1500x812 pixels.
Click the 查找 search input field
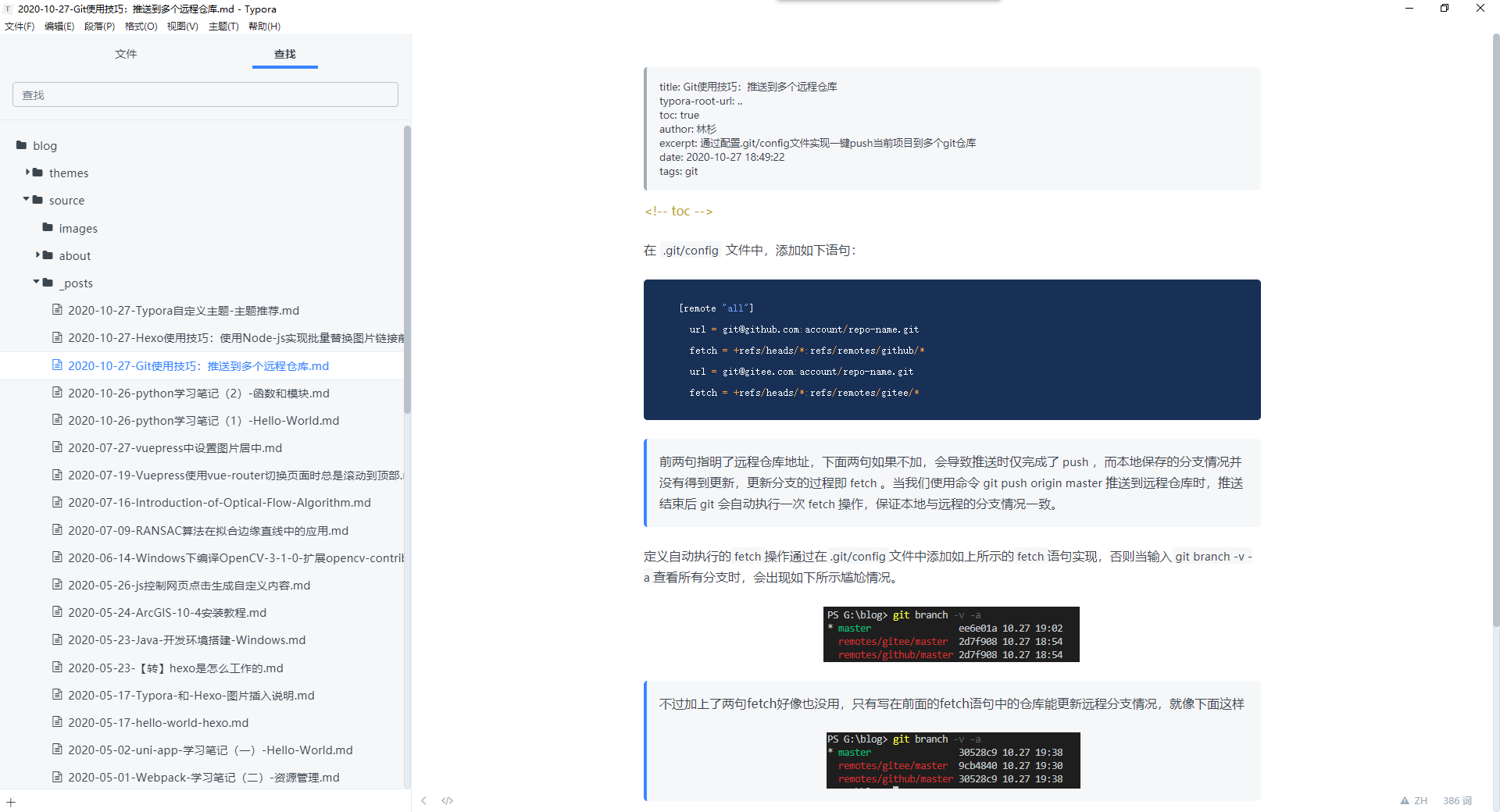[x=205, y=94]
